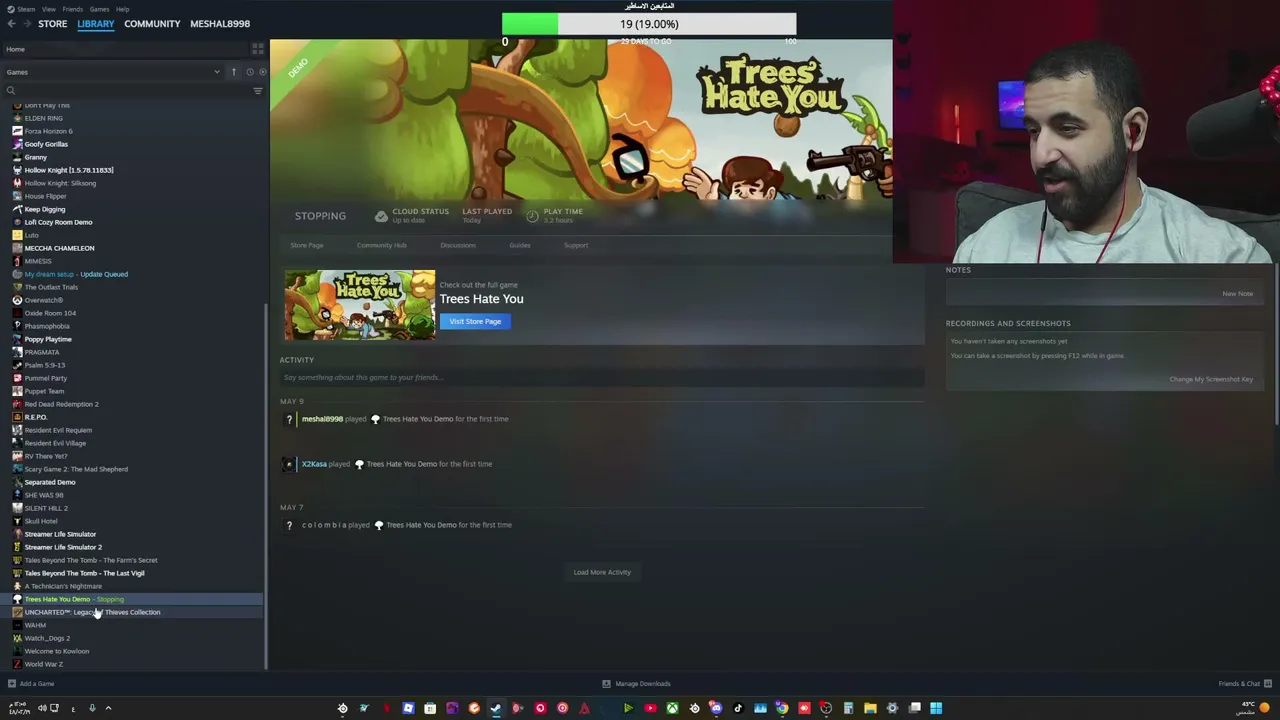Click the Manage Downloads icon

[606, 684]
